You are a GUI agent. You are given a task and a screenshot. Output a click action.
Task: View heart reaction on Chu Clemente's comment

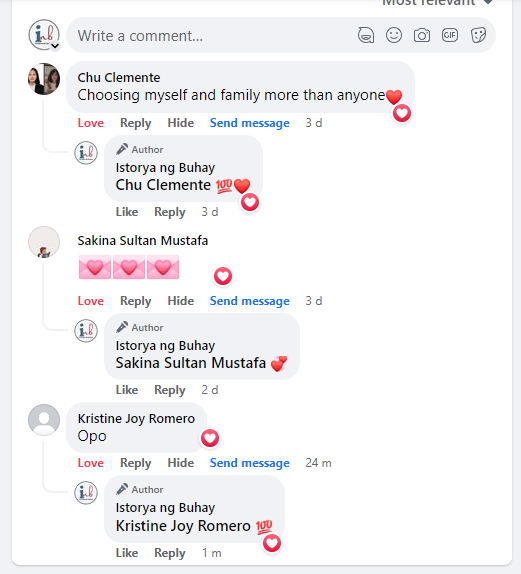(x=402, y=113)
